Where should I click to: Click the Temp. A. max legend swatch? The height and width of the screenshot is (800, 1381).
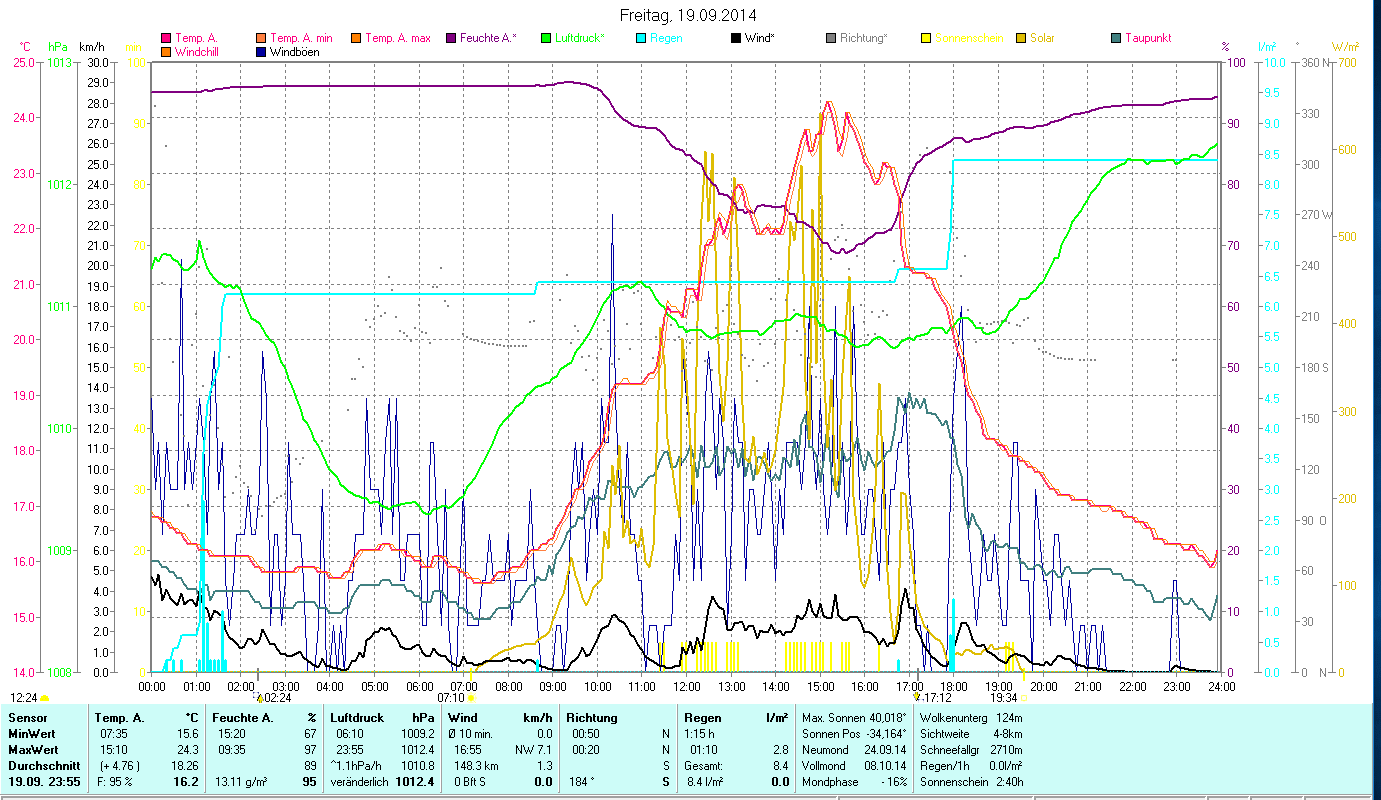(x=355, y=39)
